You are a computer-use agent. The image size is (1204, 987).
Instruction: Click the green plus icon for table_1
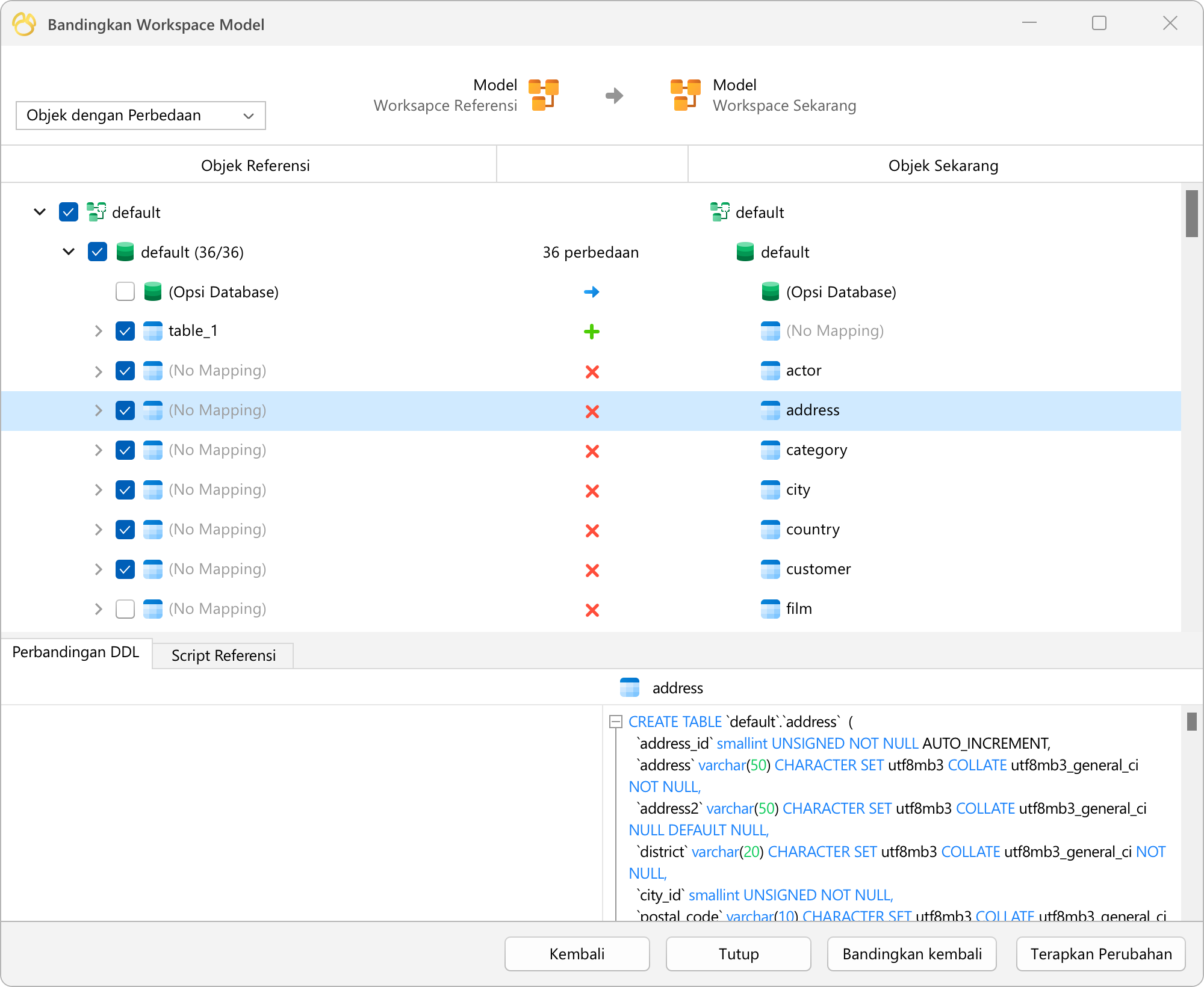point(592,332)
